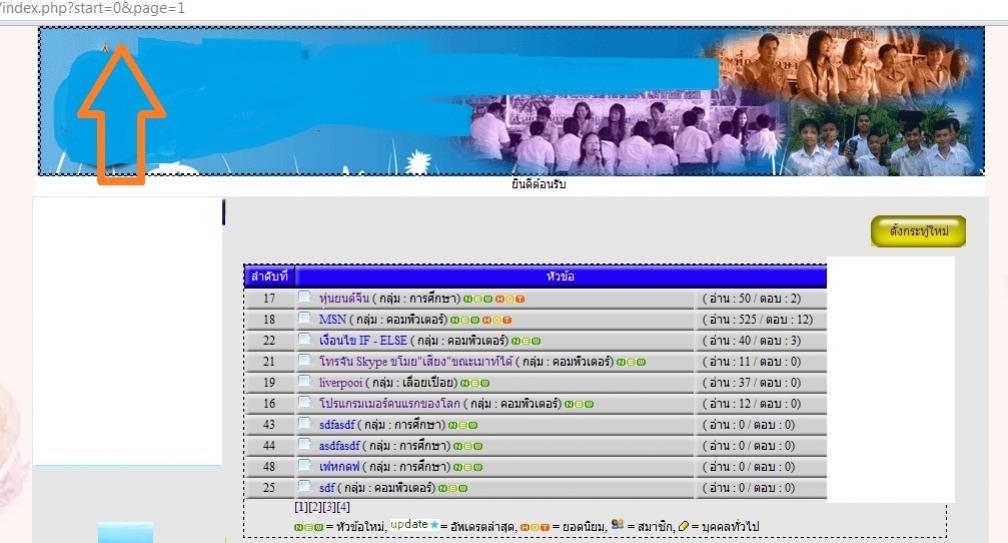Click green NEW badge on liverpooi row
1008x543 pixels.
click(x=475, y=383)
